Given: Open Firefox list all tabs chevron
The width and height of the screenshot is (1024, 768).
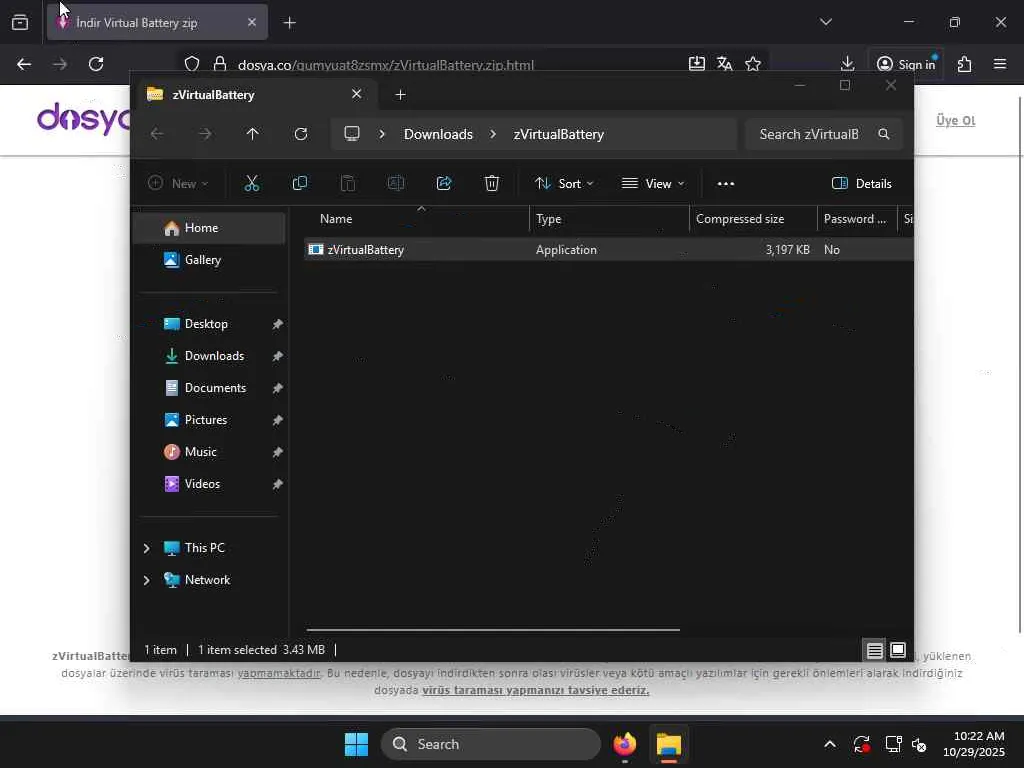Looking at the screenshot, I should click(x=826, y=22).
